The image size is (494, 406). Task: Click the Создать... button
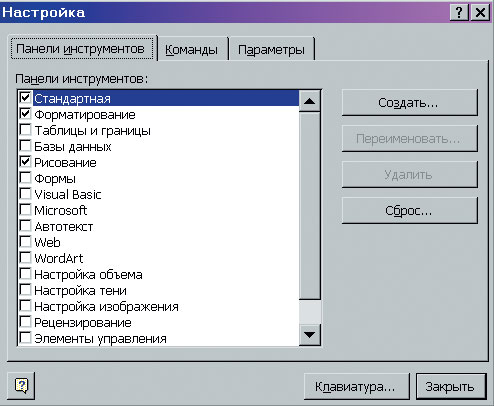(410, 102)
